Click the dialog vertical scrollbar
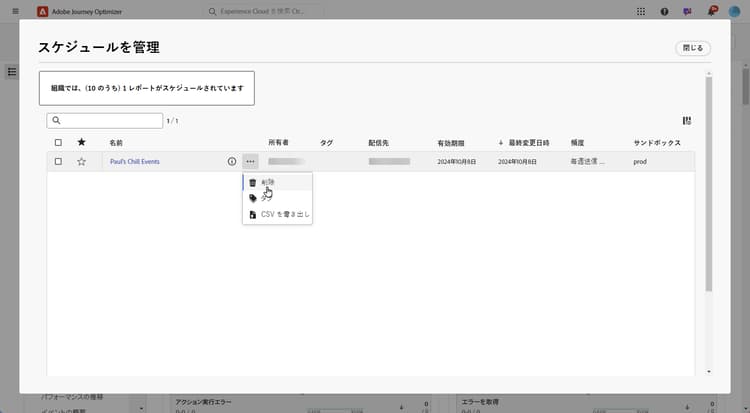The width and height of the screenshot is (750, 413). (x=709, y=184)
